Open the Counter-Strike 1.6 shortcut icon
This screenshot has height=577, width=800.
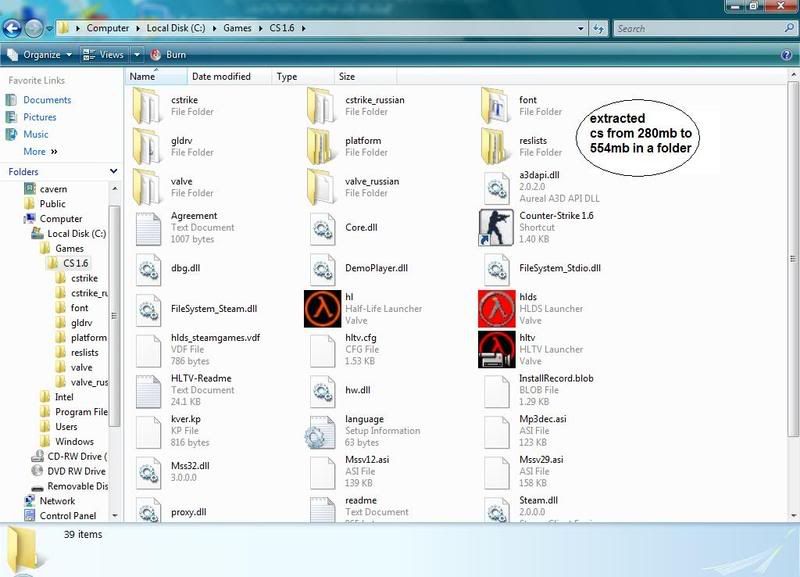tap(496, 227)
